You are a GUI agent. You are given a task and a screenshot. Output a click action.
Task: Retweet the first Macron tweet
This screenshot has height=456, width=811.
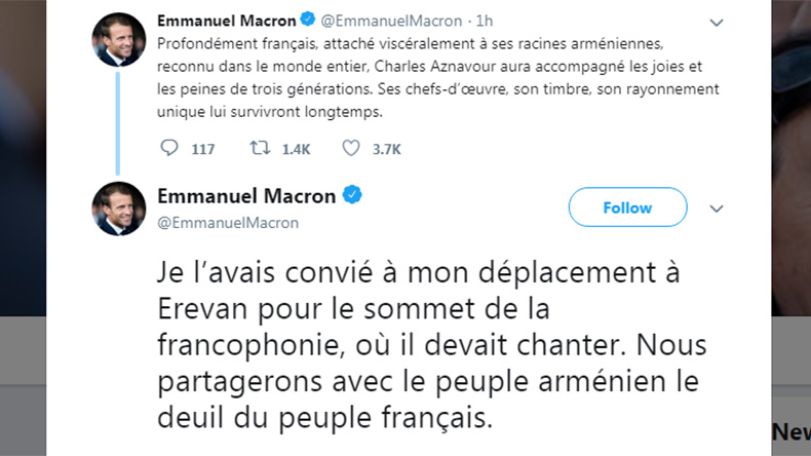[260, 148]
